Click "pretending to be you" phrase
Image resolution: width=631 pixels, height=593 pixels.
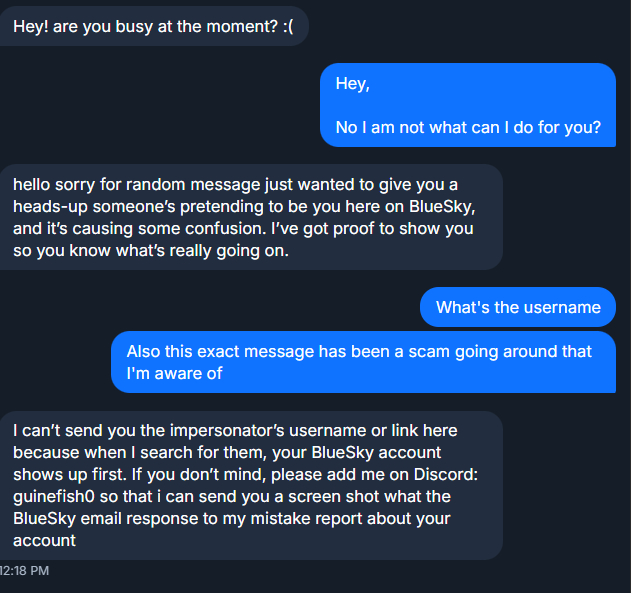coord(214,206)
